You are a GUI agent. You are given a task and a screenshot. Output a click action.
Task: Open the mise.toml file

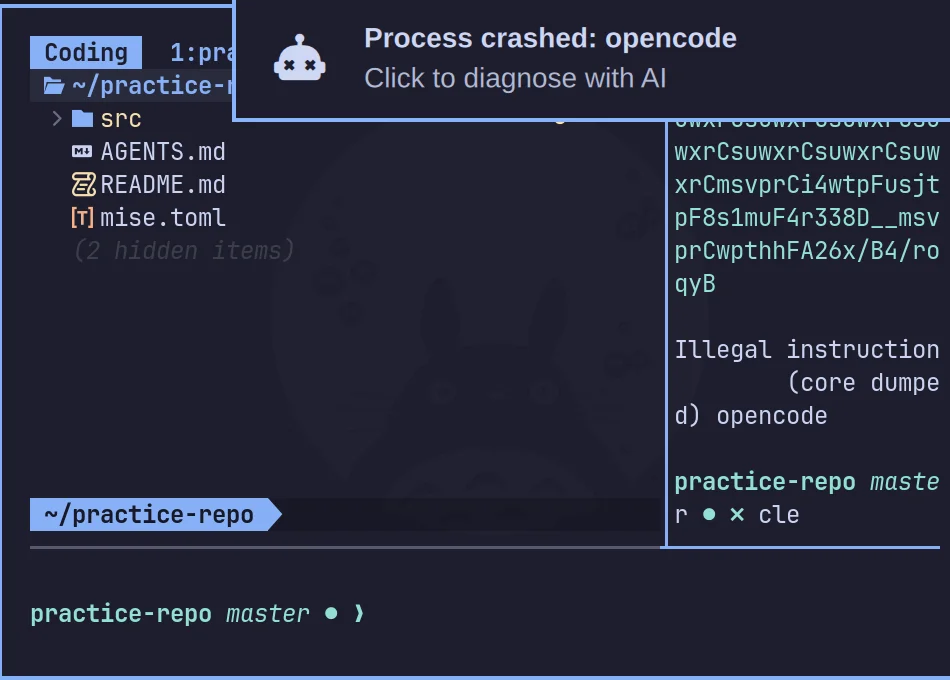click(x=163, y=218)
